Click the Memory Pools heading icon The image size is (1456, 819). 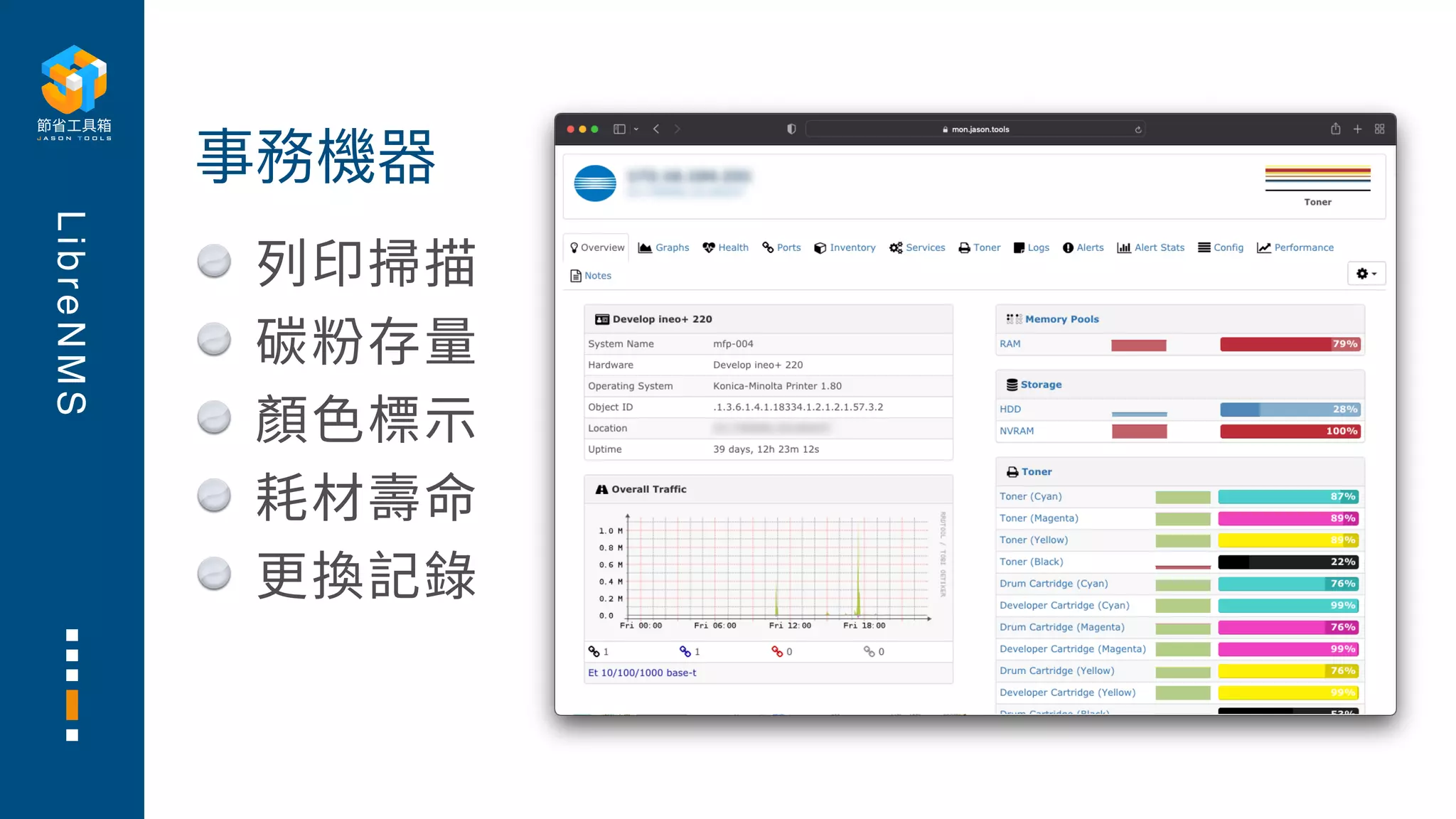tap(1014, 319)
